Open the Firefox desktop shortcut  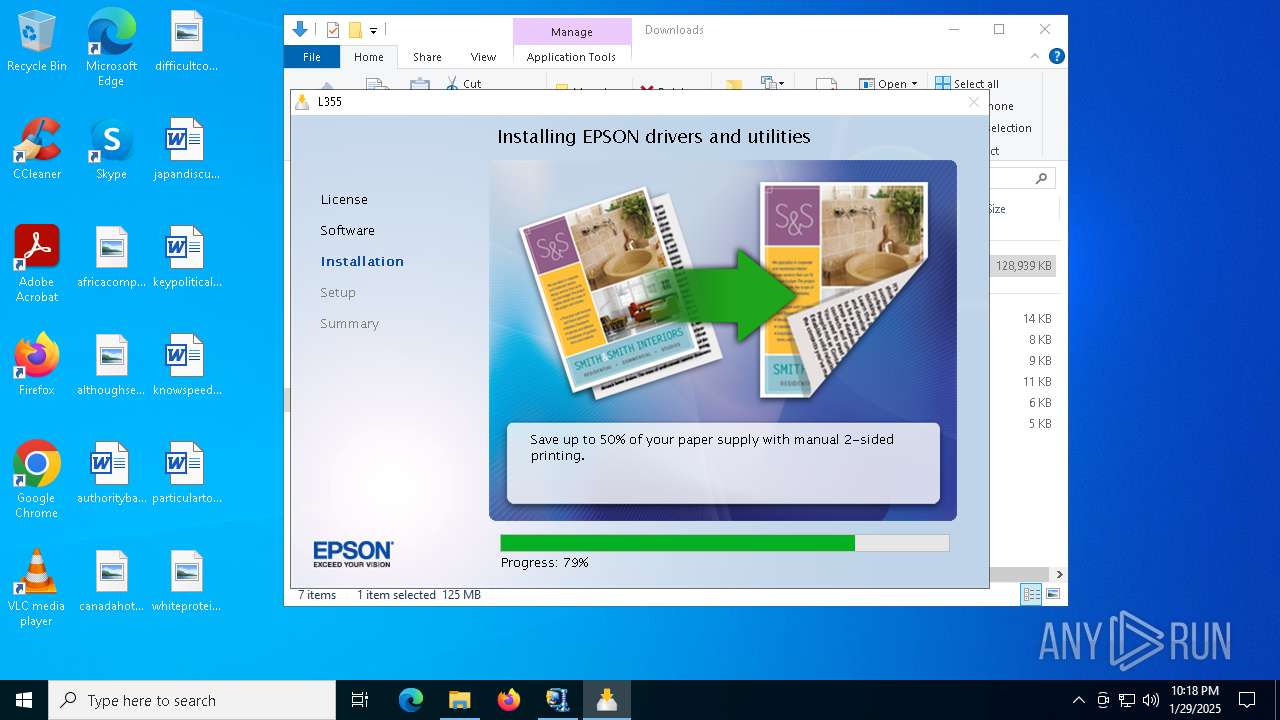tap(37, 365)
